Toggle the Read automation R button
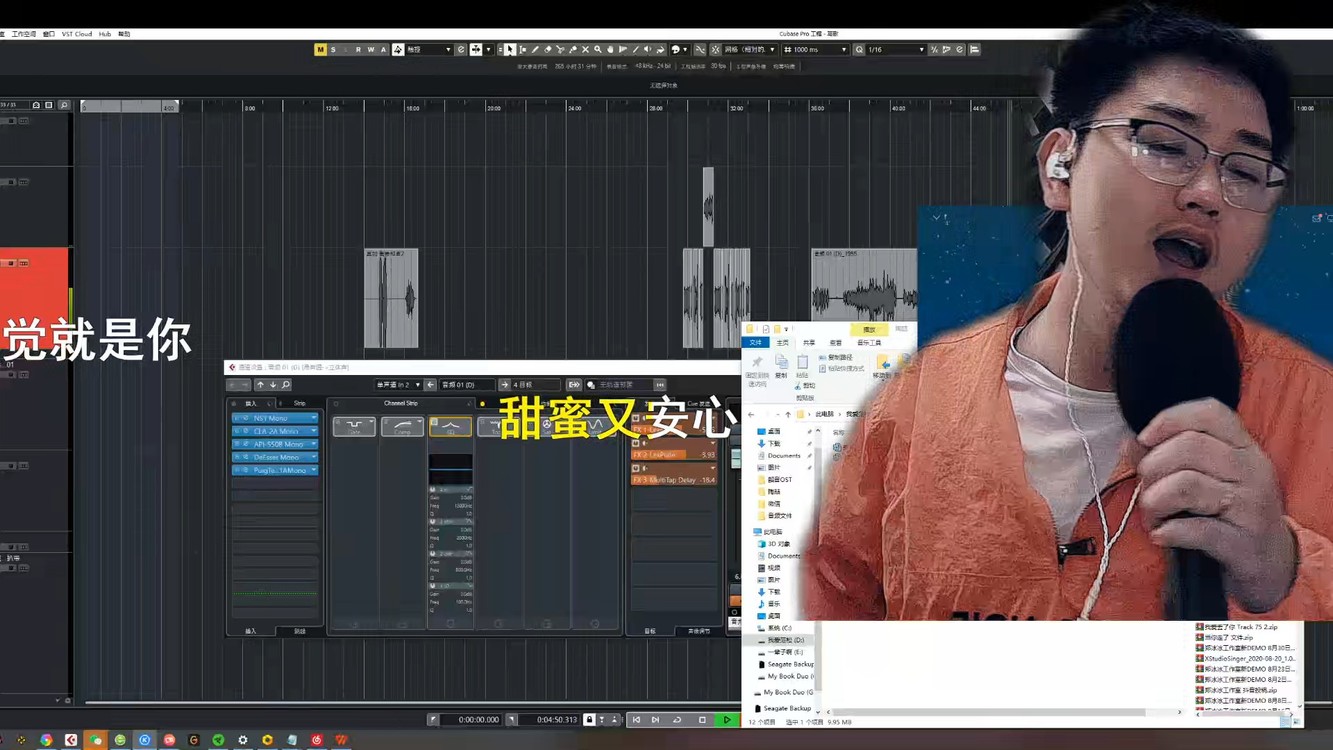The height and width of the screenshot is (750, 1333). (359, 48)
